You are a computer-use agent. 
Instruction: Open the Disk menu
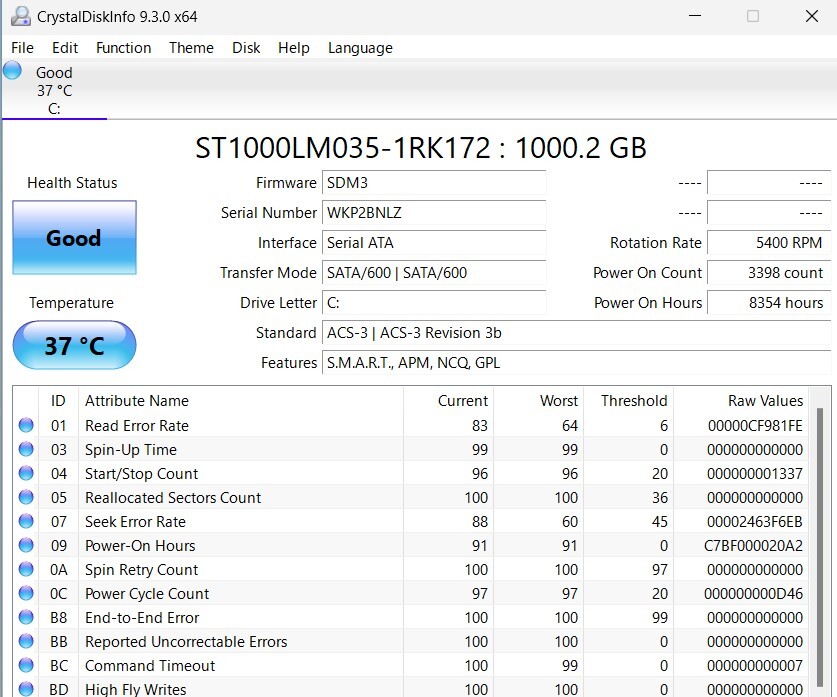tap(246, 48)
